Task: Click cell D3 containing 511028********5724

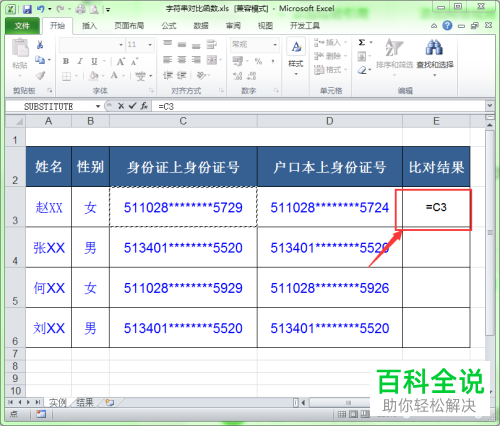Action: [x=329, y=207]
